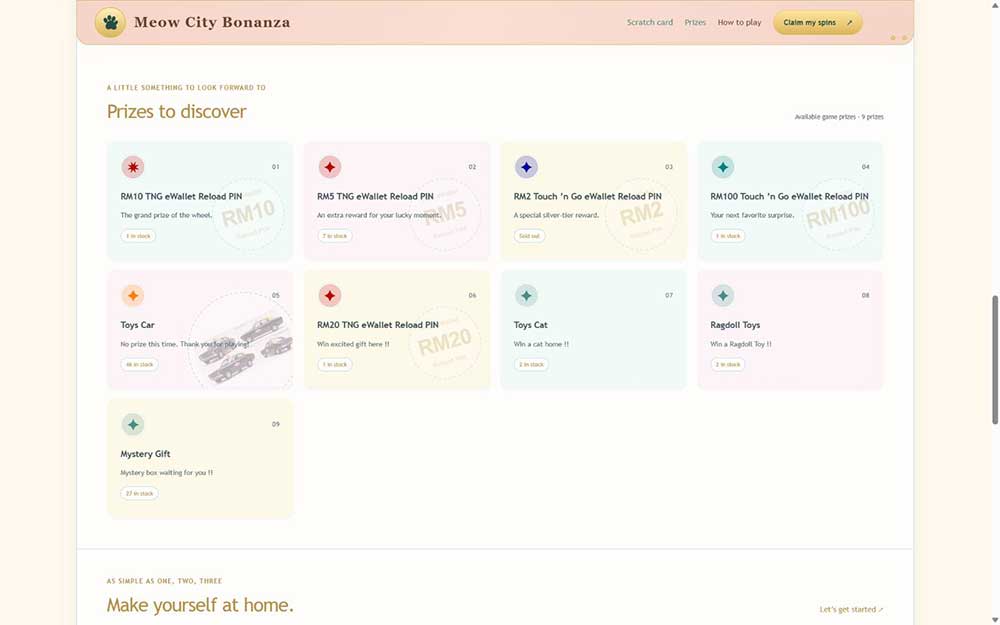Click 'Win a cat home !!' description
The image size is (1000, 625).
pyautogui.click(x=541, y=344)
